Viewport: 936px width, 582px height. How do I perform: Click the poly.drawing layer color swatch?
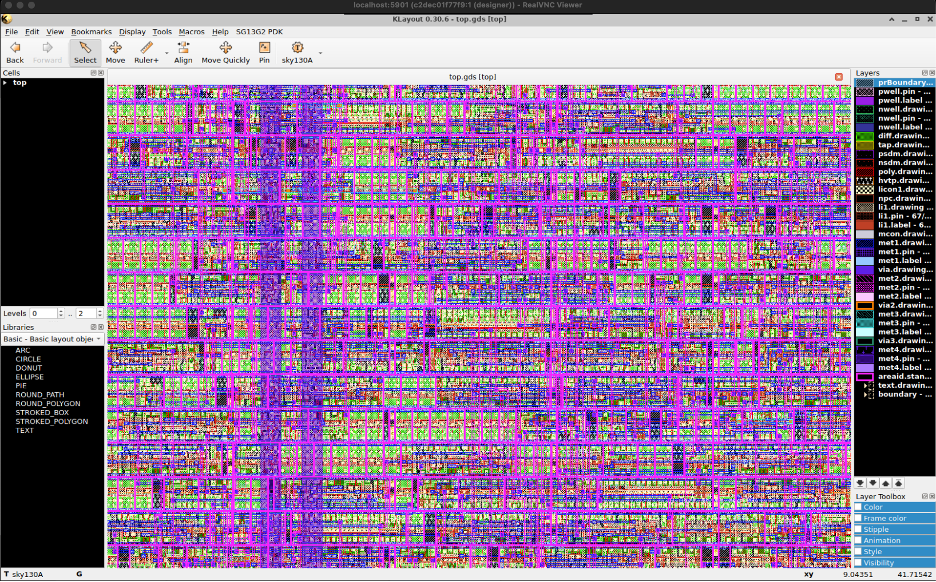click(x=864, y=172)
